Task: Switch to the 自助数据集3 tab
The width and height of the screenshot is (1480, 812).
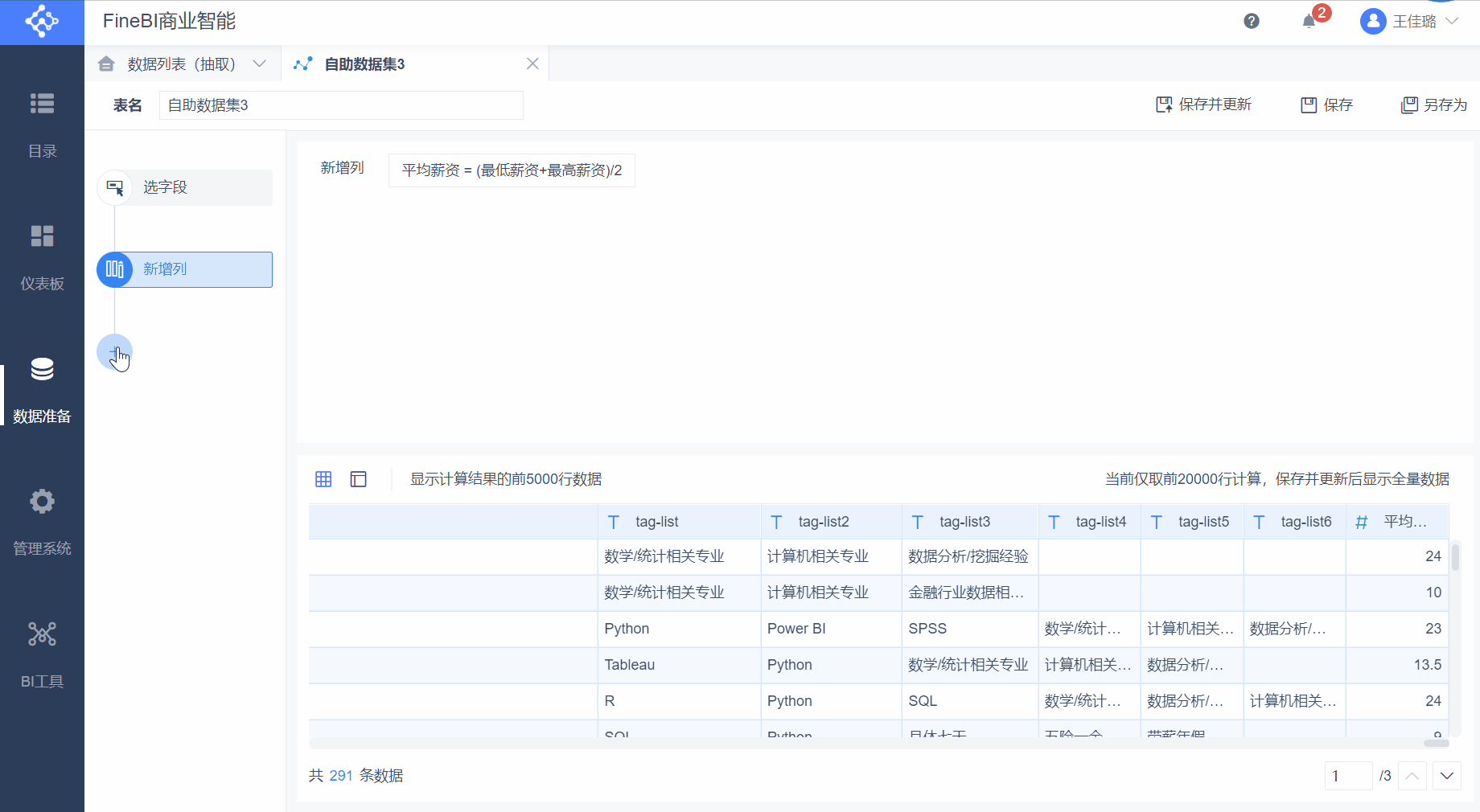Action: point(364,64)
